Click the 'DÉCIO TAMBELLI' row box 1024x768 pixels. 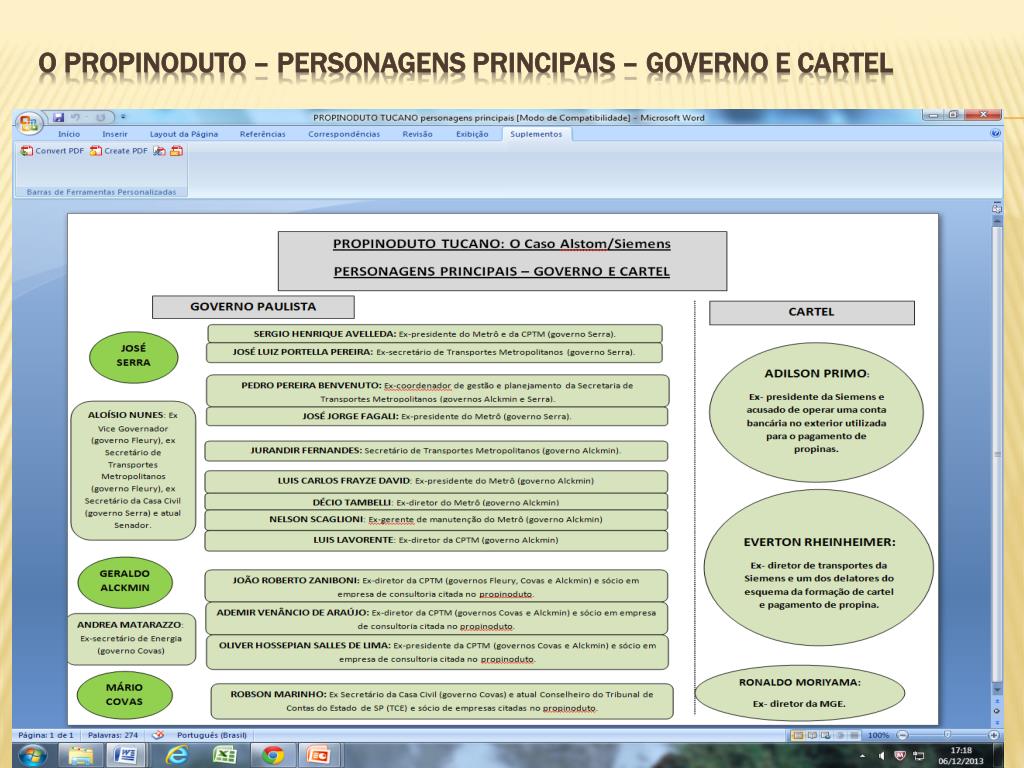(x=436, y=502)
